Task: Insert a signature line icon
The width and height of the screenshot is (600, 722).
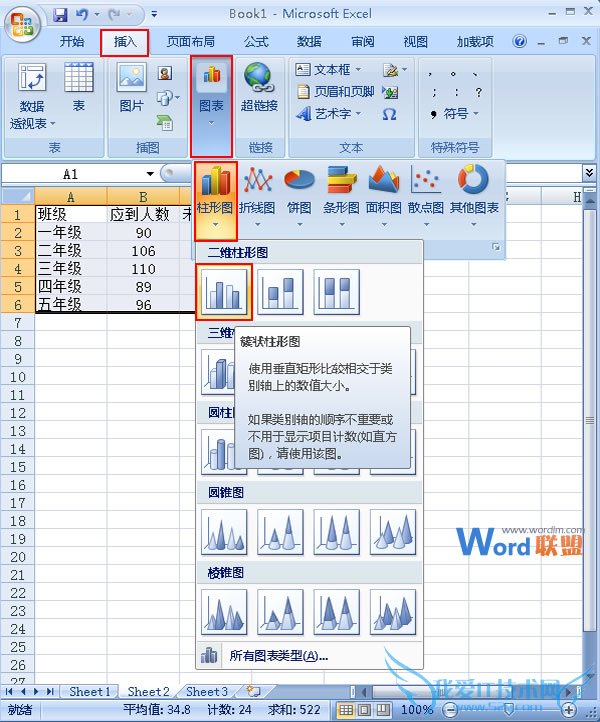Action: click(x=390, y=70)
